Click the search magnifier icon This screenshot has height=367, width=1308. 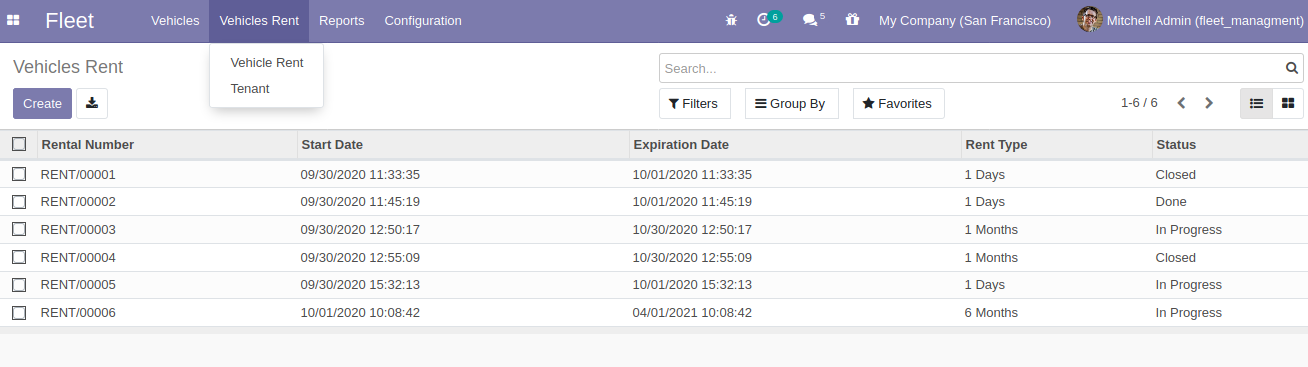pyautogui.click(x=1292, y=68)
